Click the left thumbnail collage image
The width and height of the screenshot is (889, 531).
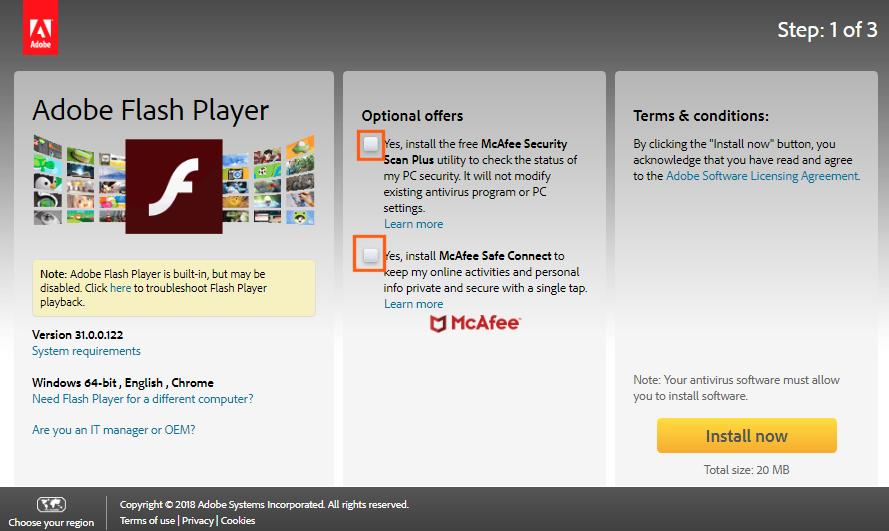coord(79,180)
